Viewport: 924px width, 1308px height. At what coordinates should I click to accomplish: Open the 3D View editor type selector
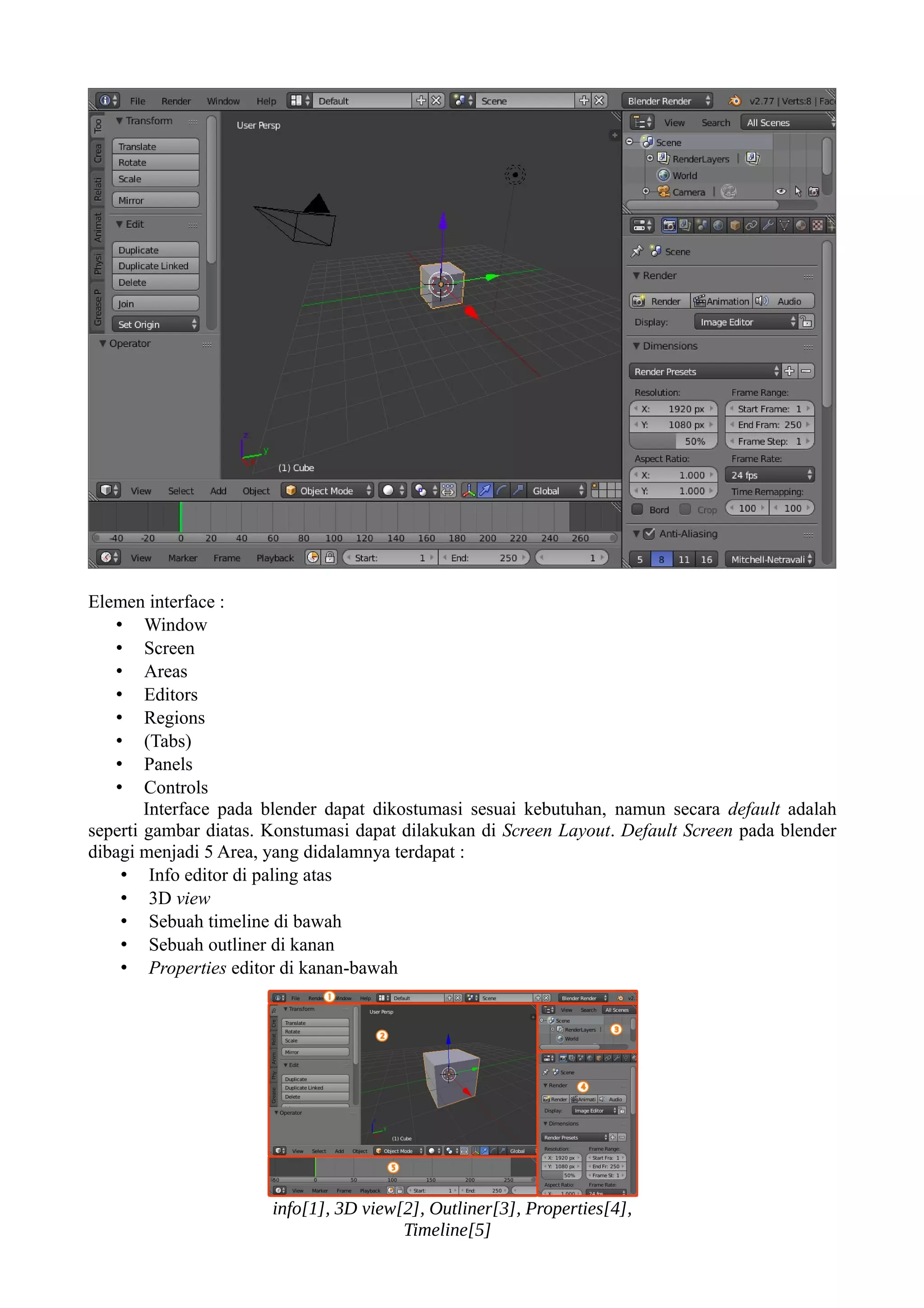coord(108,490)
